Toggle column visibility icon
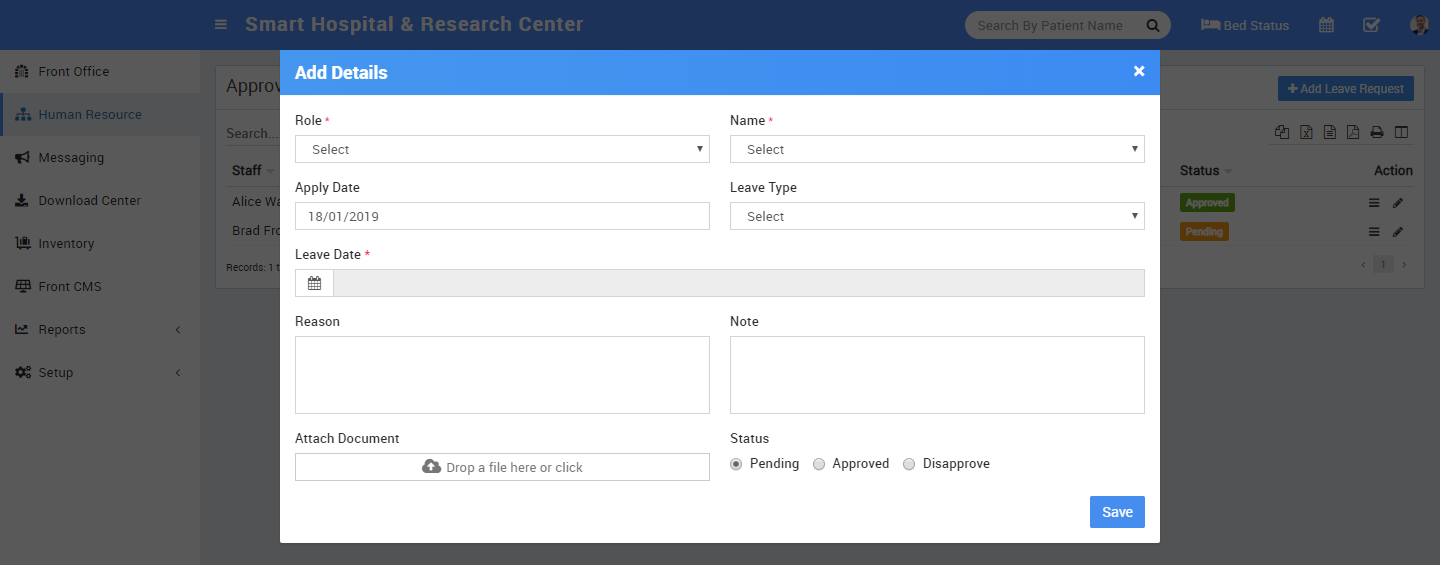Screen dimensions: 1440x565 click(1401, 132)
